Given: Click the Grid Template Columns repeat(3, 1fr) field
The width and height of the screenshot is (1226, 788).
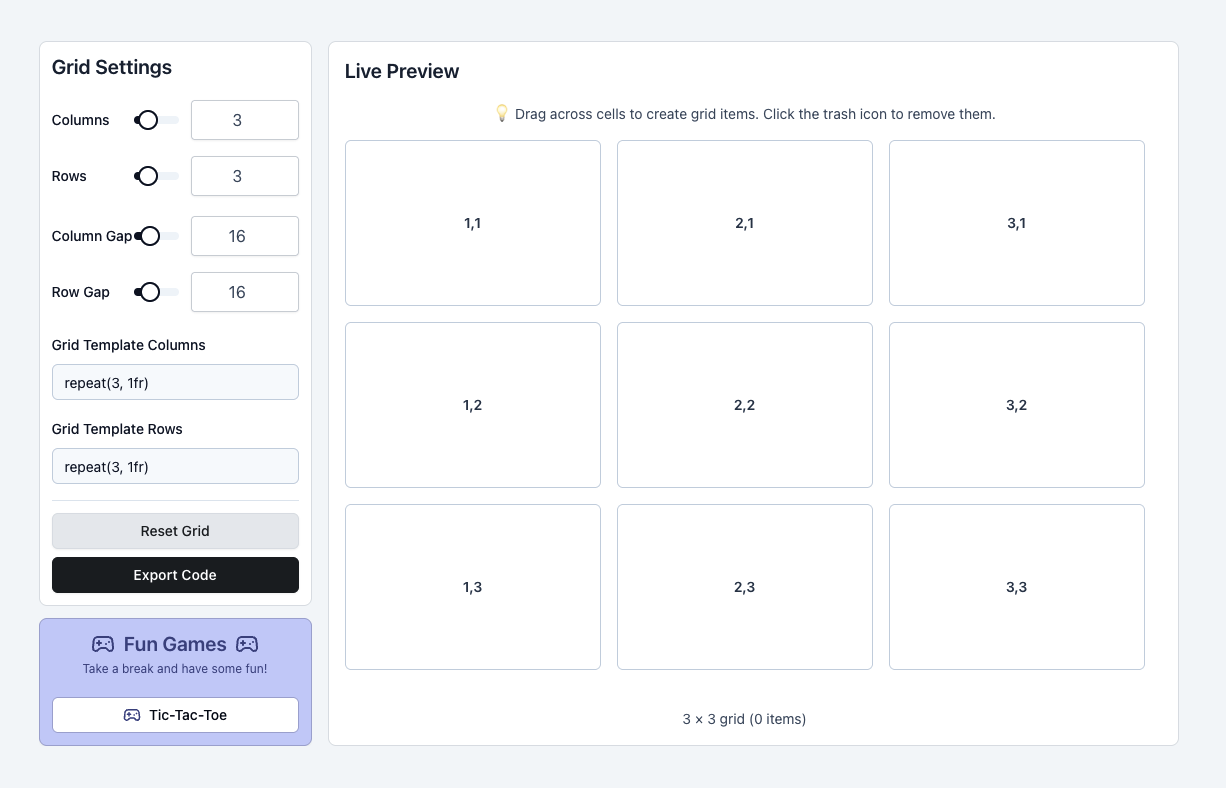Looking at the screenshot, I should (175, 382).
